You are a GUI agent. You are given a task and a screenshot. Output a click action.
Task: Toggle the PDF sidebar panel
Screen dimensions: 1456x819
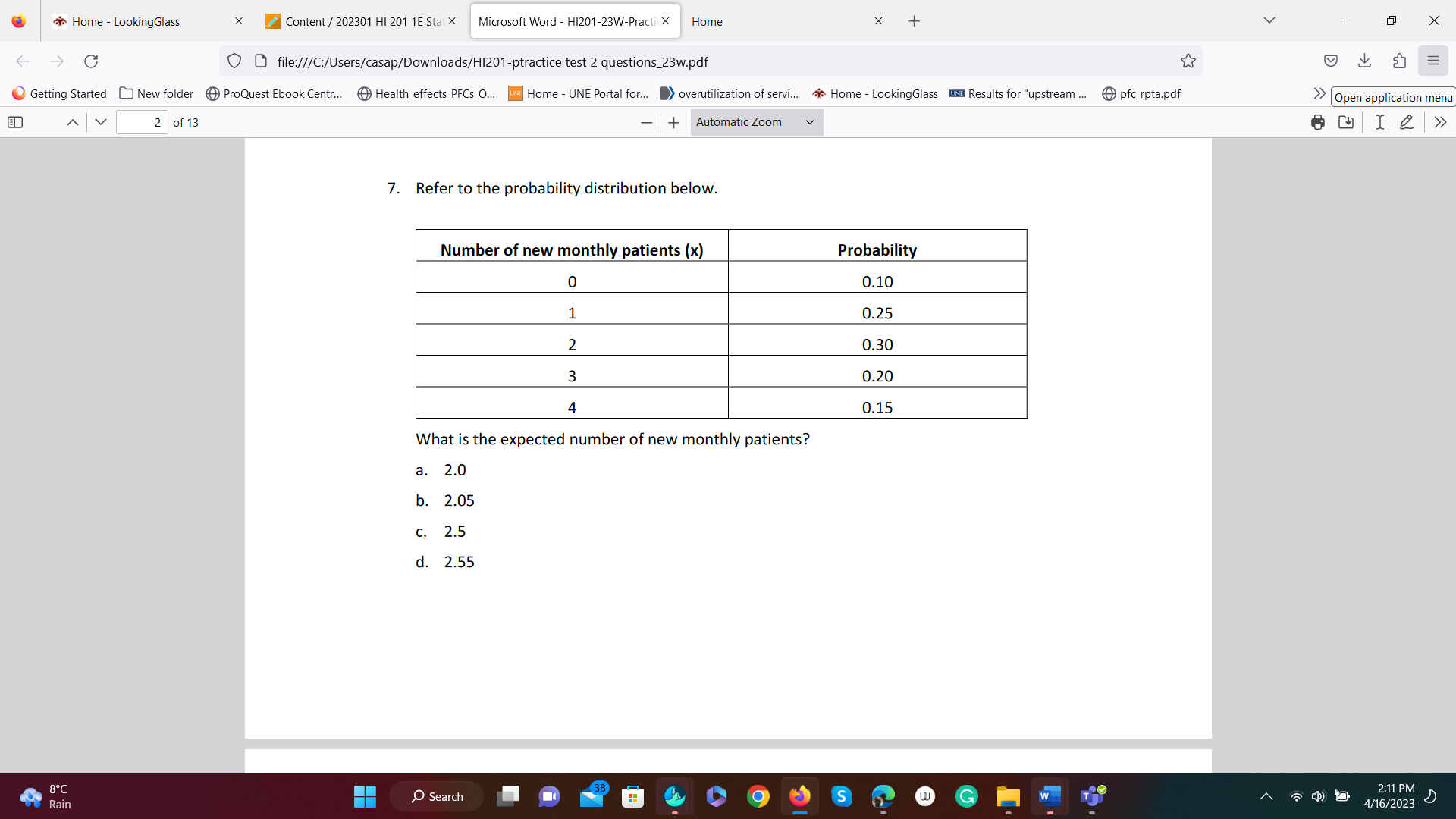tap(15, 122)
